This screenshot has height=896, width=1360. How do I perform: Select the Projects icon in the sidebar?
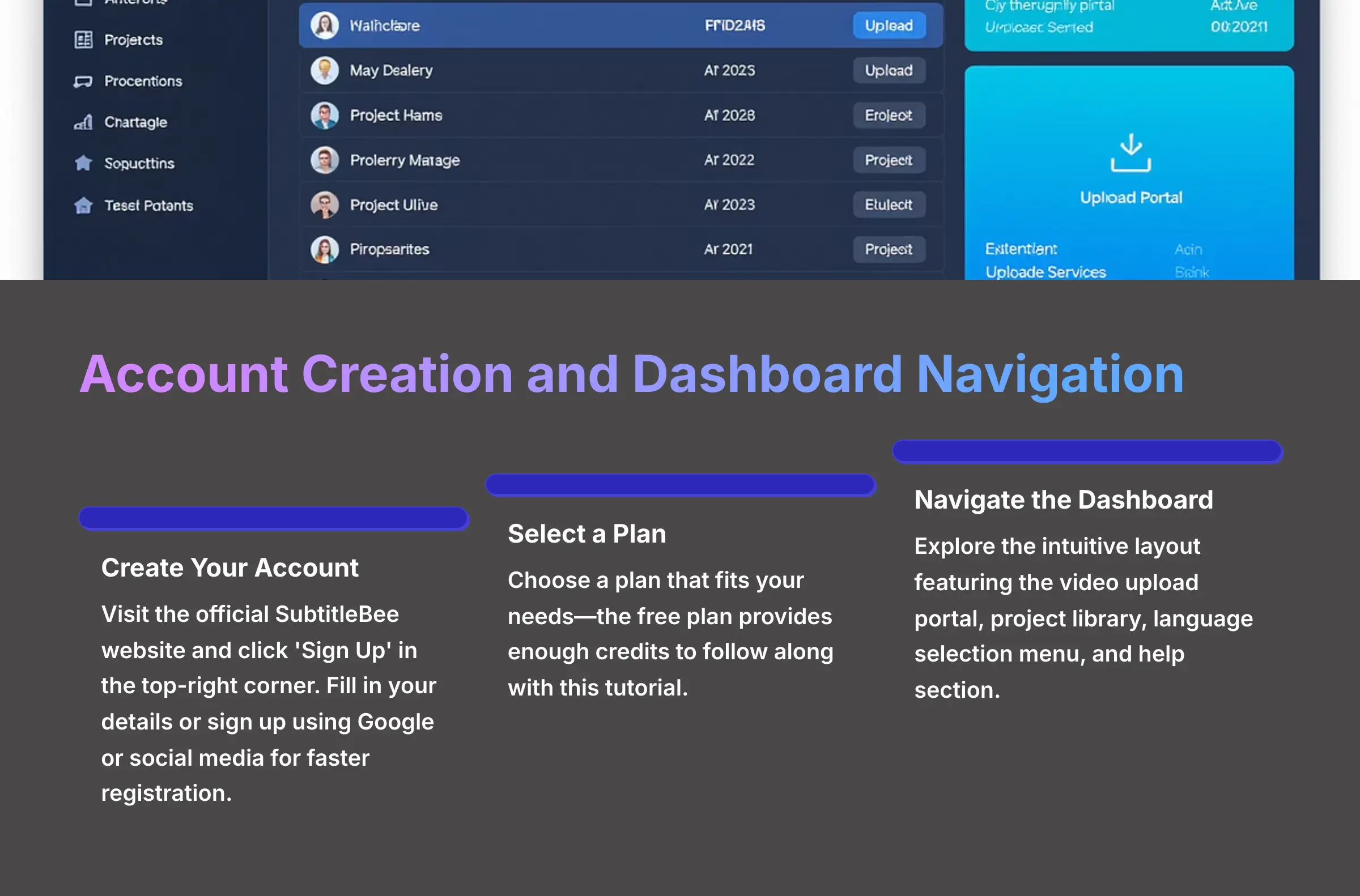pyautogui.click(x=83, y=40)
